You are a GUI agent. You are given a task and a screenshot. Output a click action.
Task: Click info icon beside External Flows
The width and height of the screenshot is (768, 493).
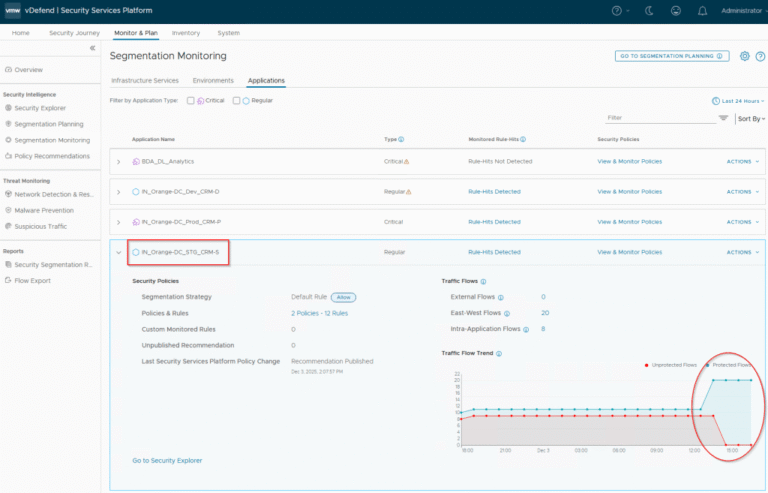point(501,297)
